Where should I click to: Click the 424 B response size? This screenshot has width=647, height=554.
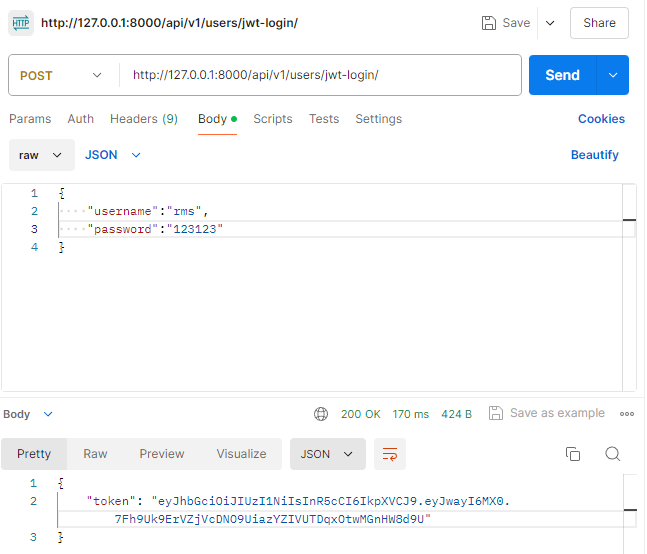pos(456,414)
